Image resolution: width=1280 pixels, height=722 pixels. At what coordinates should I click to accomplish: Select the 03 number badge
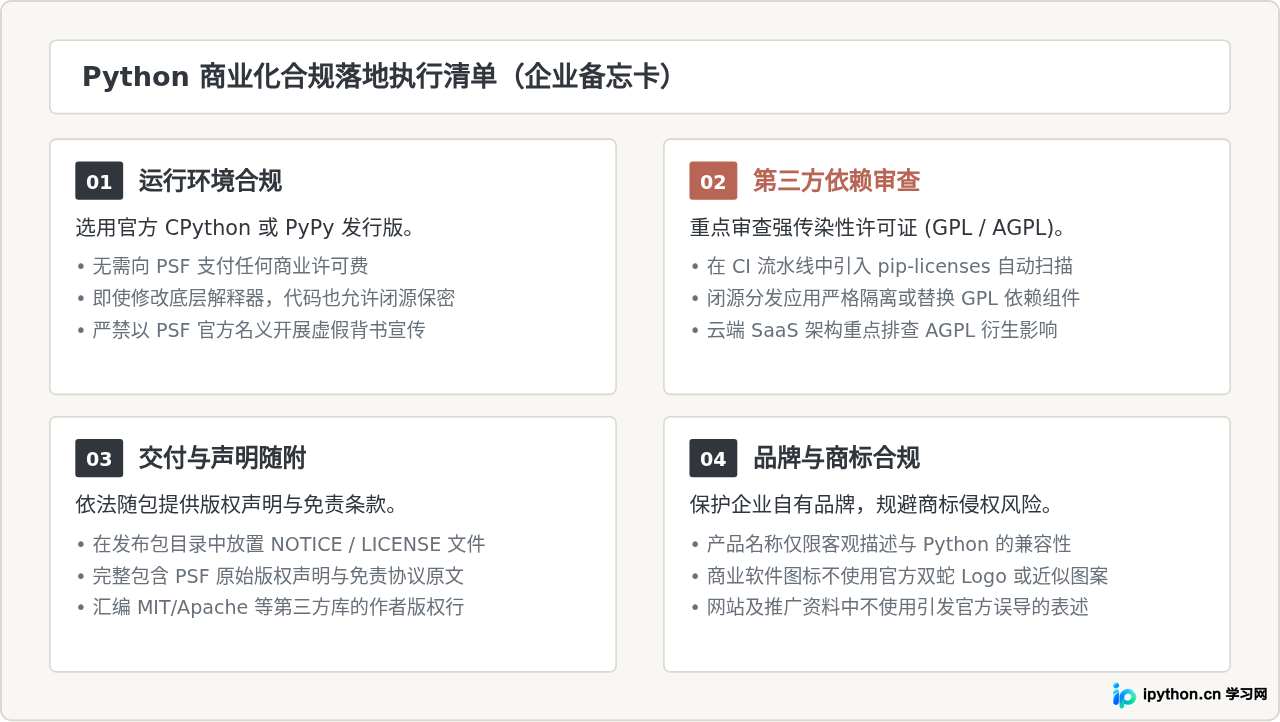pyautogui.click(x=99, y=458)
